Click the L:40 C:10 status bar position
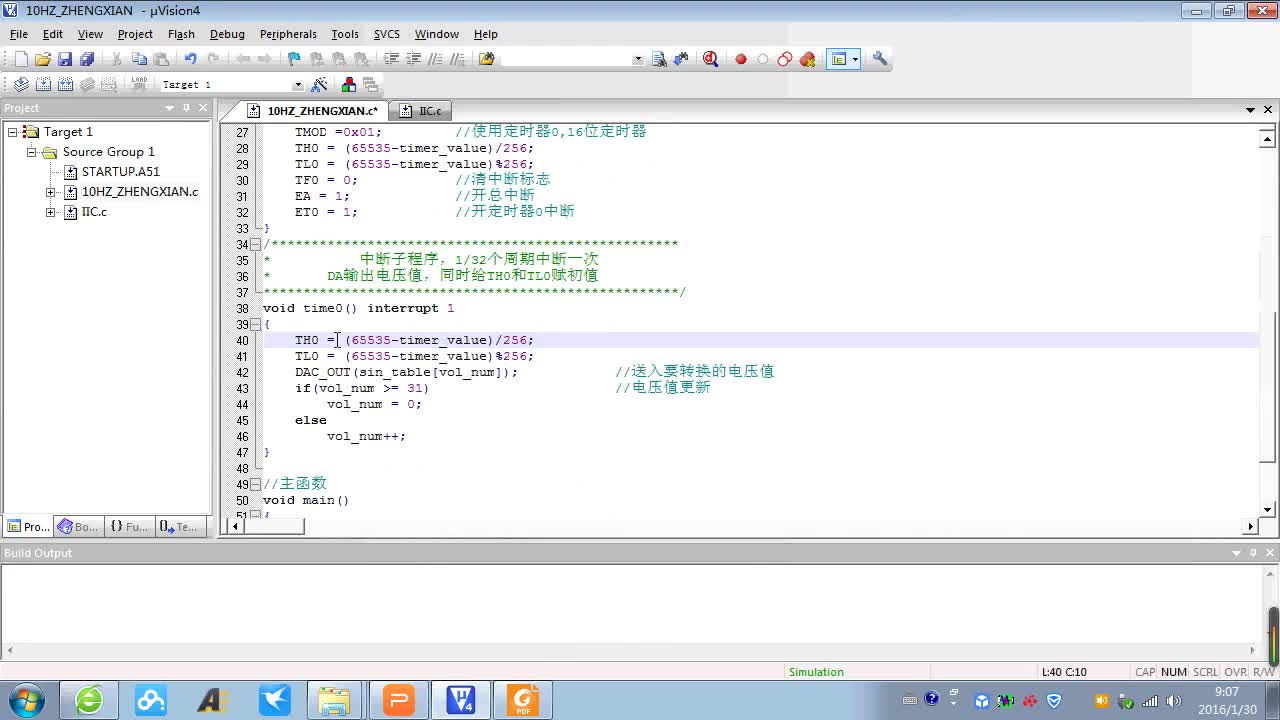This screenshot has height=720, width=1280. tap(1064, 672)
